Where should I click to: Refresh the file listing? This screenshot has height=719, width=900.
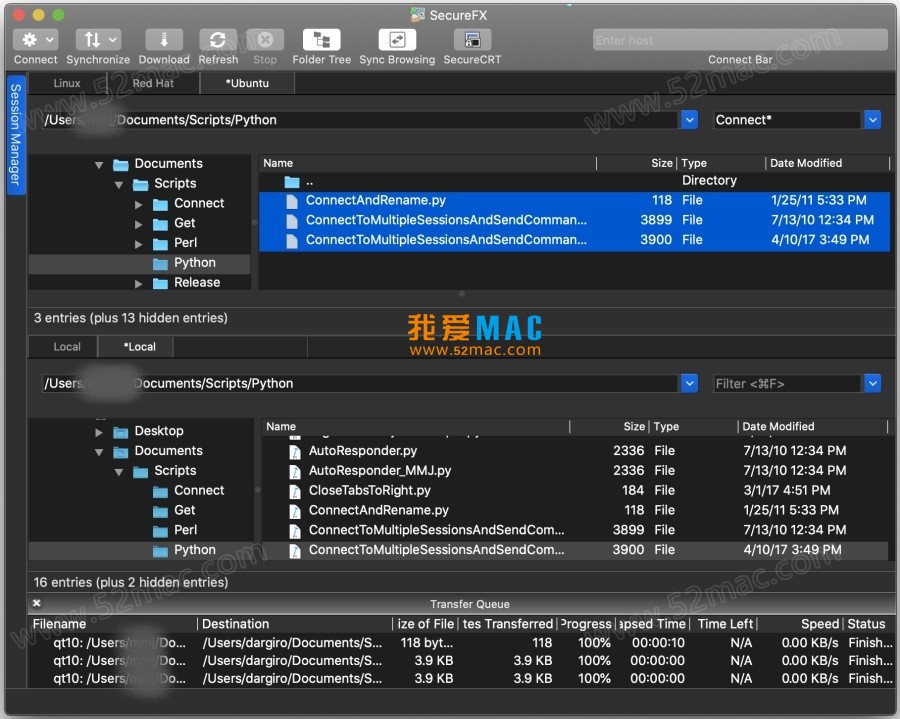coord(218,40)
